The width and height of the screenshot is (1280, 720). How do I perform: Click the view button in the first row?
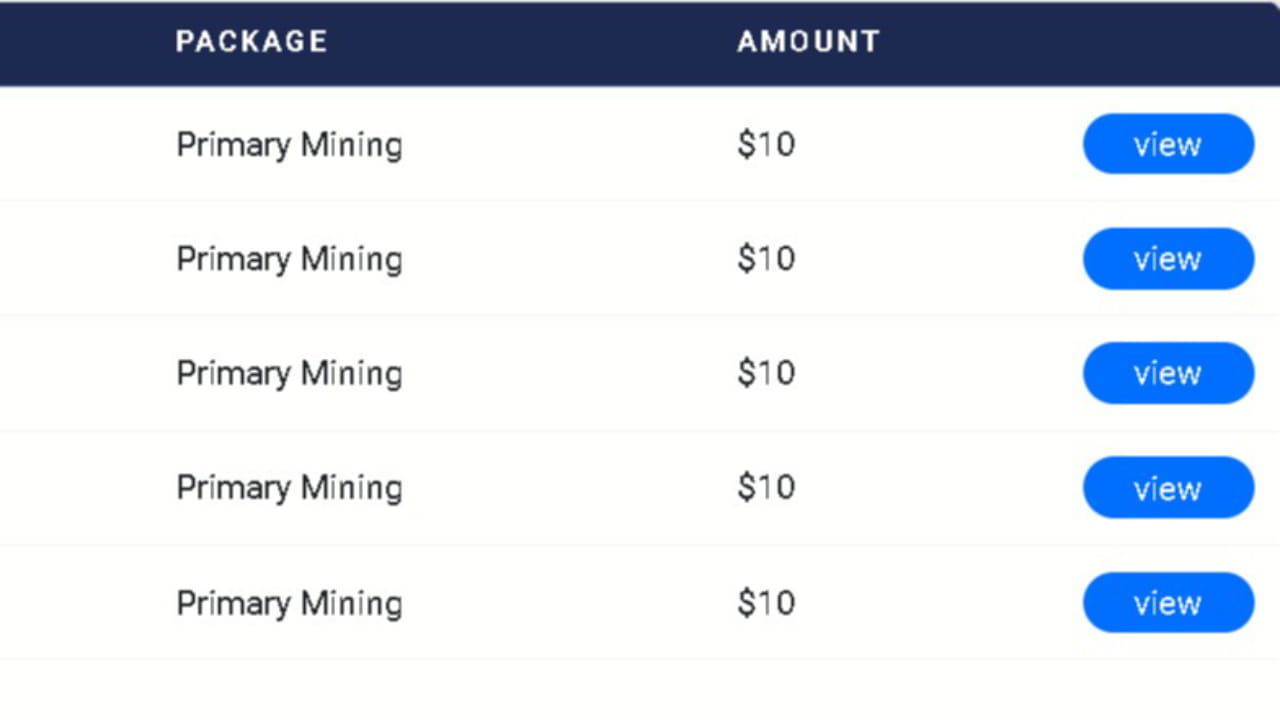click(x=1168, y=144)
